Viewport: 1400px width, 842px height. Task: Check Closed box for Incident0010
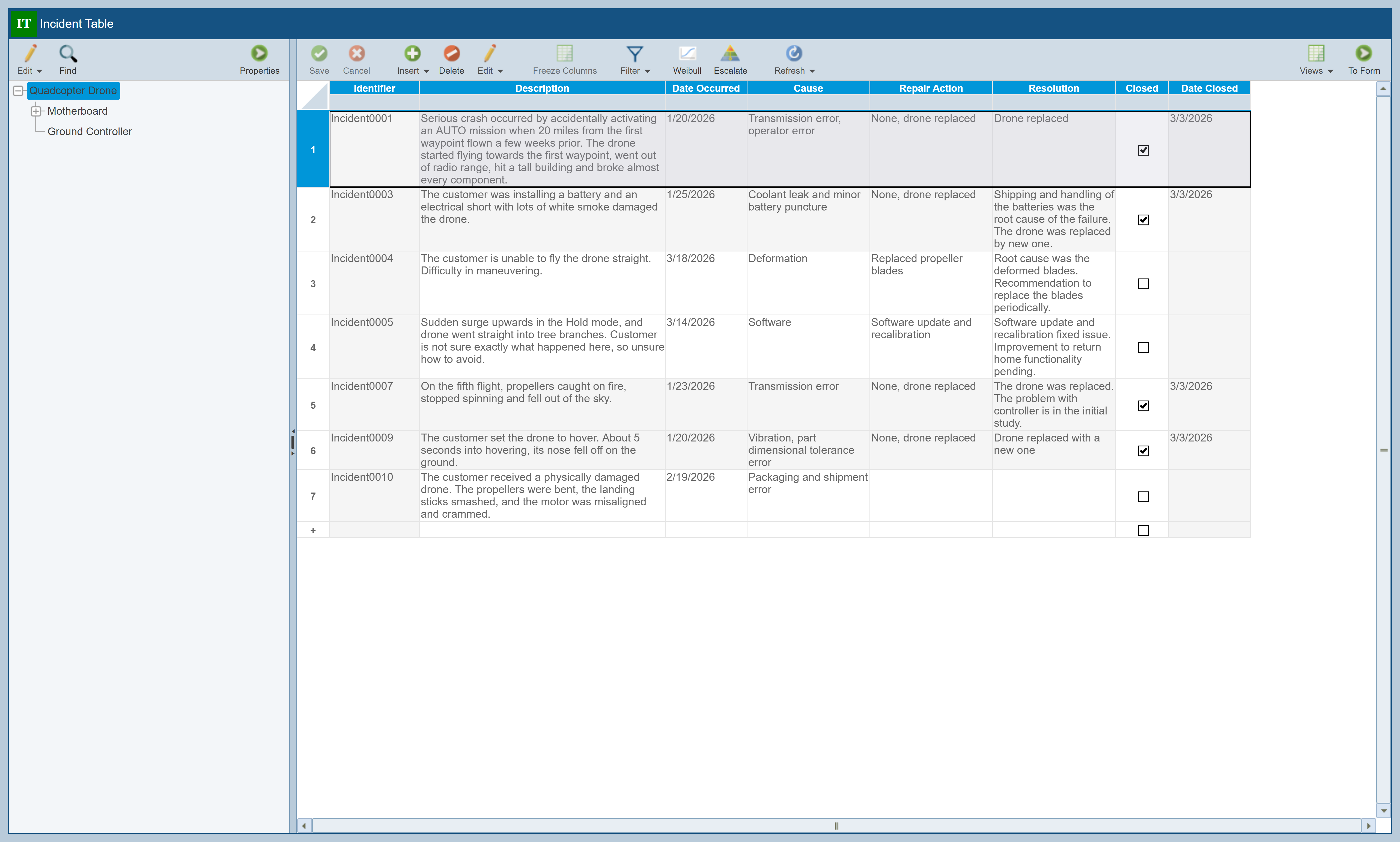[1143, 496]
